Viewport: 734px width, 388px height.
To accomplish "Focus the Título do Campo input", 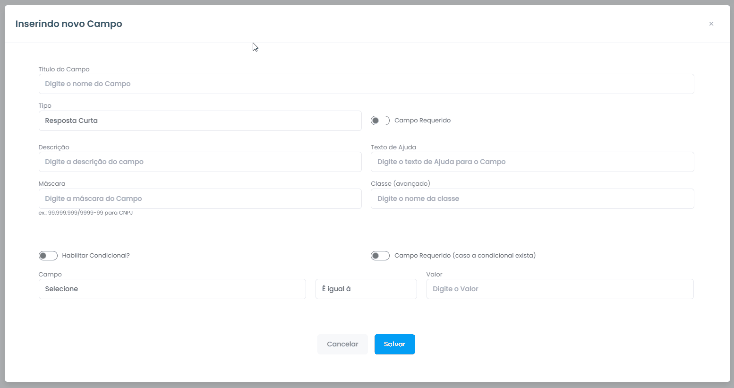I will coord(366,84).
